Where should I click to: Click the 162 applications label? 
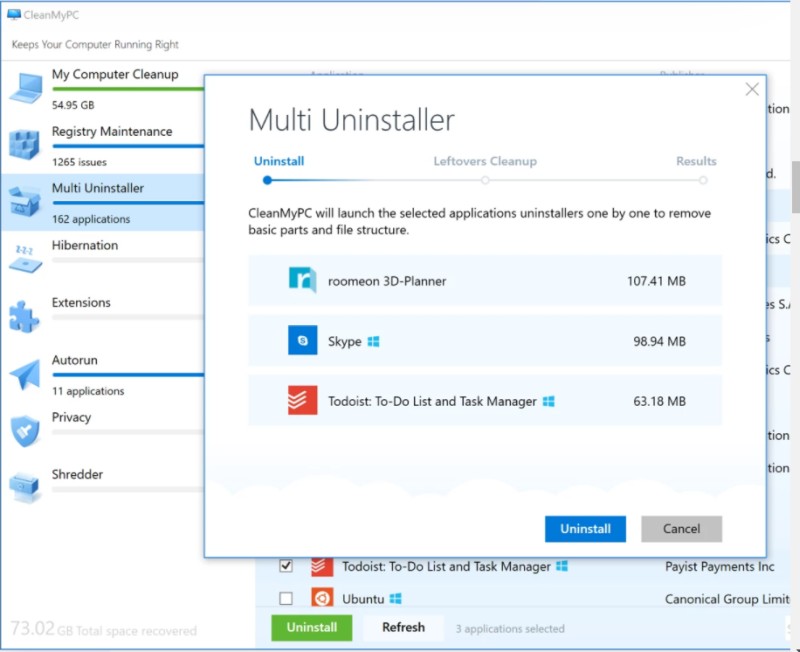point(91,219)
